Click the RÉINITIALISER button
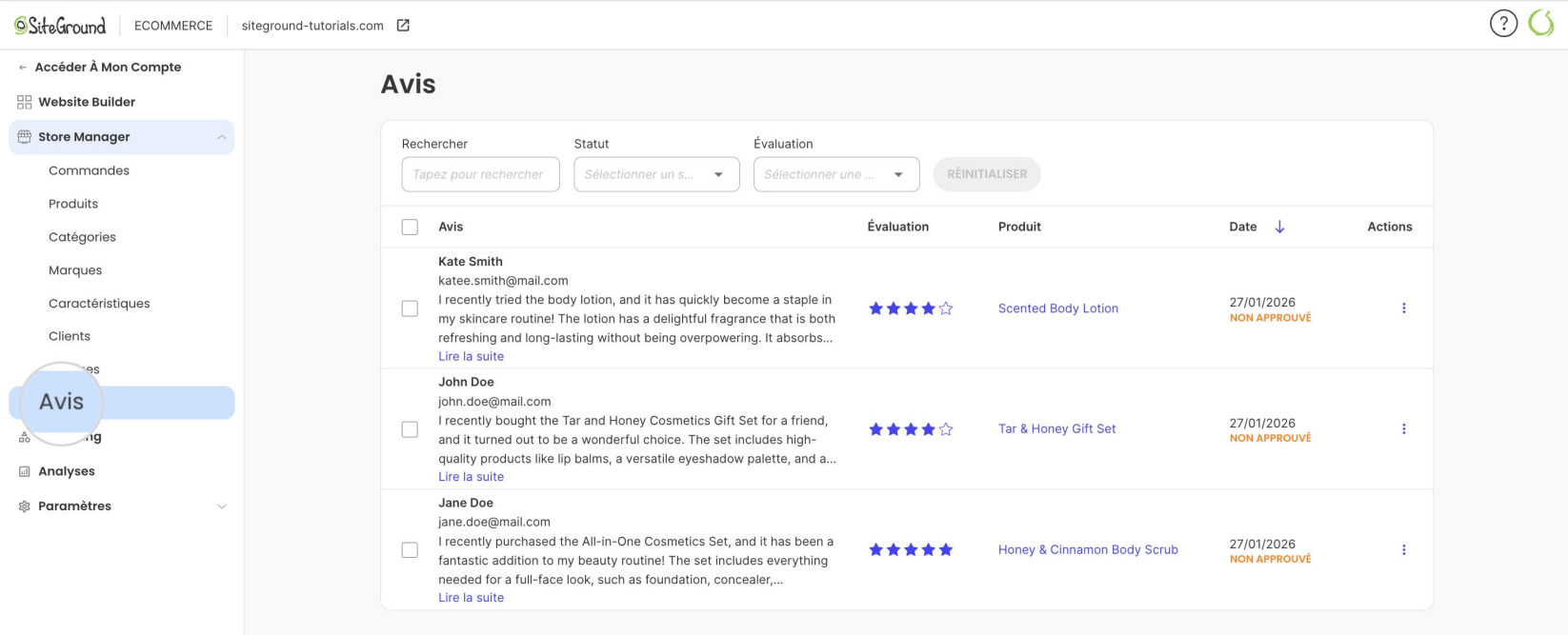1568x635 pixels. 987,174
